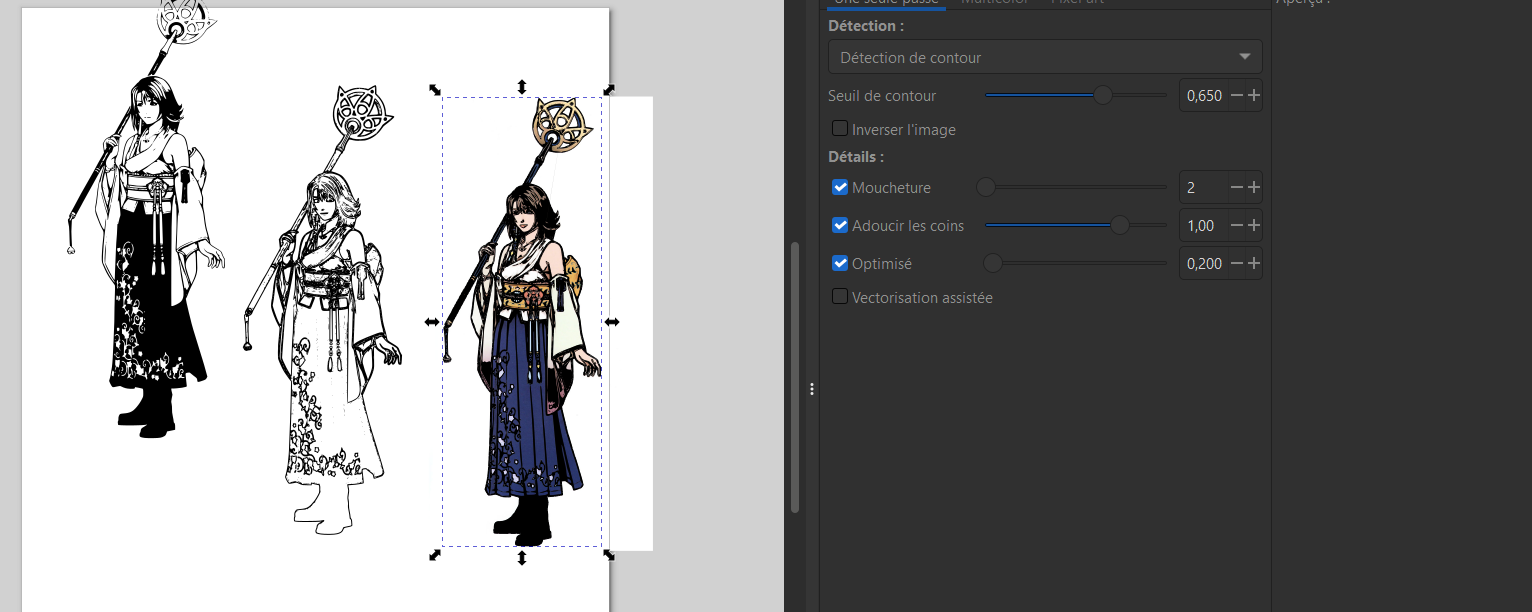Enable Vectorisation assistée checkbox
The width and height of the screenshot is (1532, 612).
pos(840,297)
